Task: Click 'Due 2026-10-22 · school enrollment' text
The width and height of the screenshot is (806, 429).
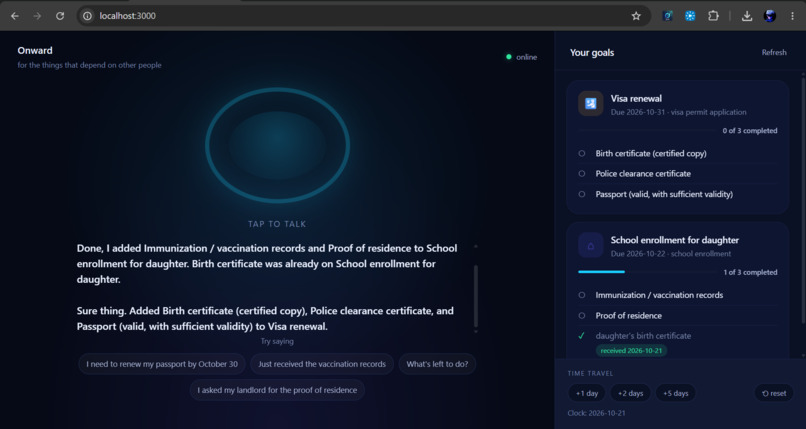Action: coord(671,253)
